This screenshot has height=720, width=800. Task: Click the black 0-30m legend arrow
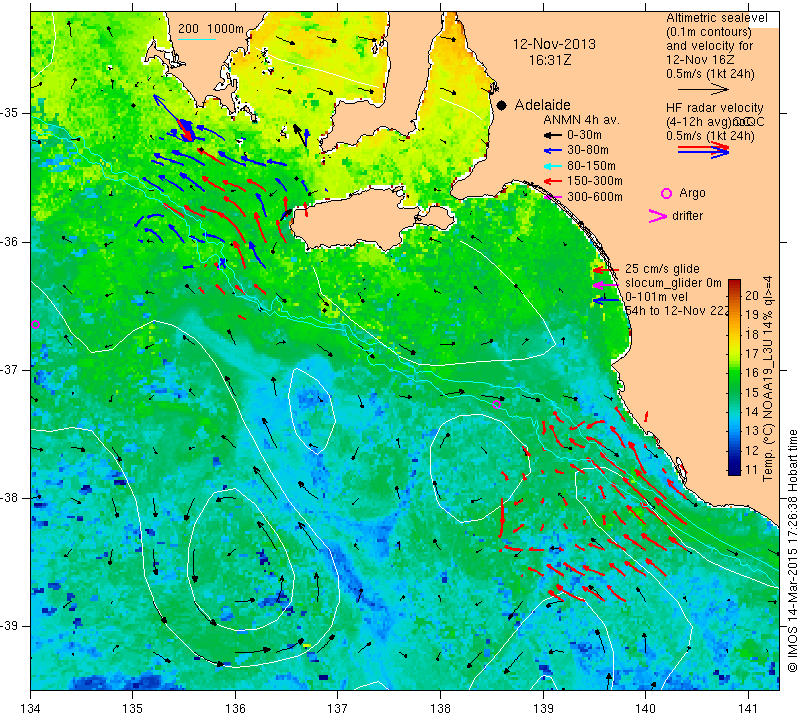point(552,135)
